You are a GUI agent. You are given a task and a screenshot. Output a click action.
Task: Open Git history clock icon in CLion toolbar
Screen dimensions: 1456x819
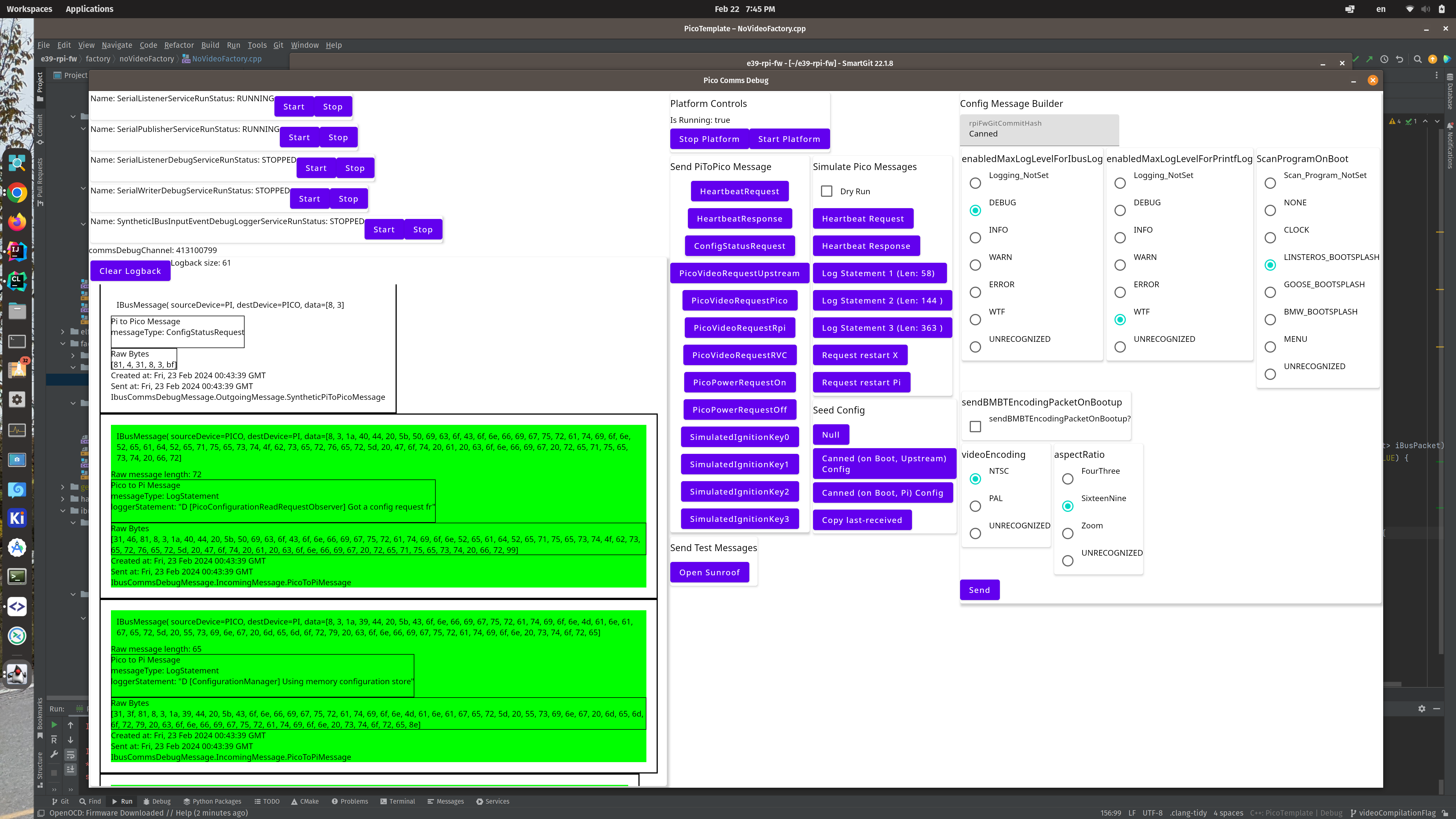pyautogui.click(x=1384, y=59)
